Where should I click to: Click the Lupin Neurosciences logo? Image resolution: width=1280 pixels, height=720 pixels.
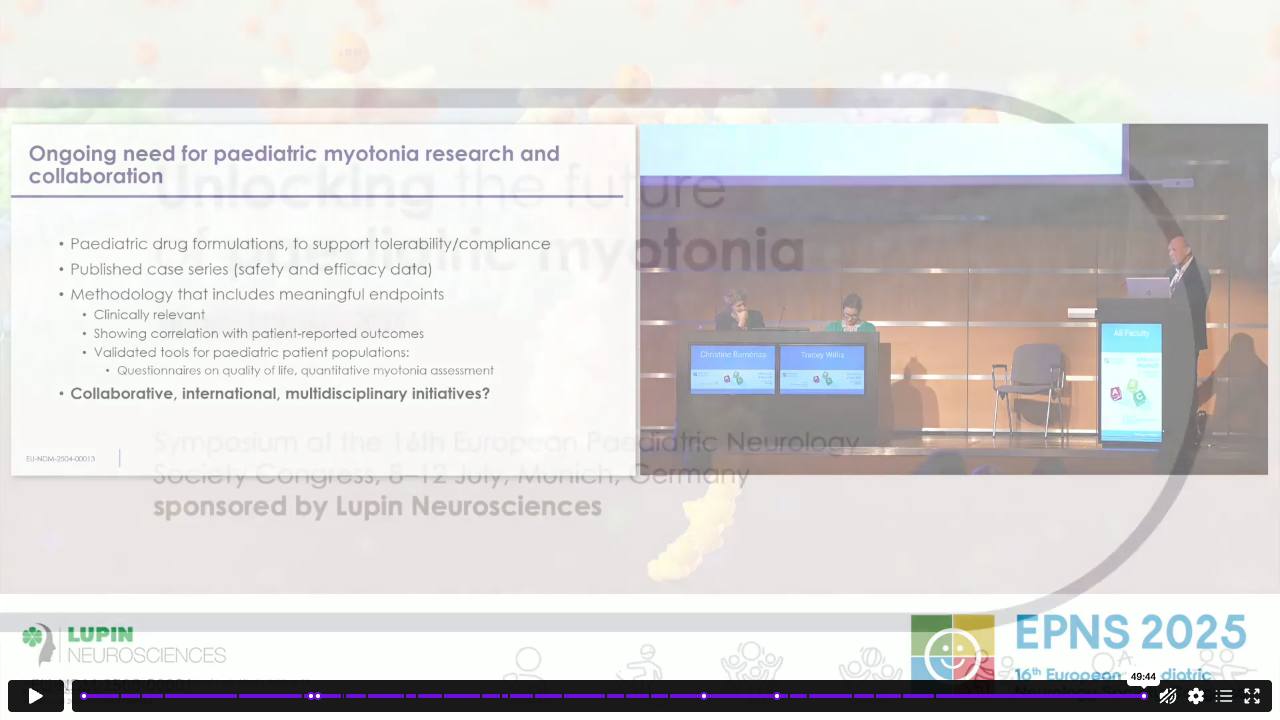[124, 645]
